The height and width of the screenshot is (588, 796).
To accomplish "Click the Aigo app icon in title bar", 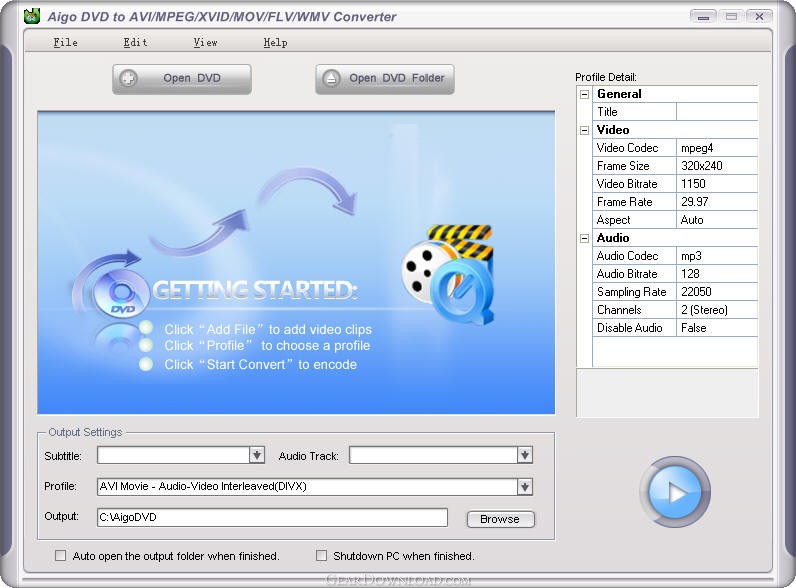I will click(32, 16).
